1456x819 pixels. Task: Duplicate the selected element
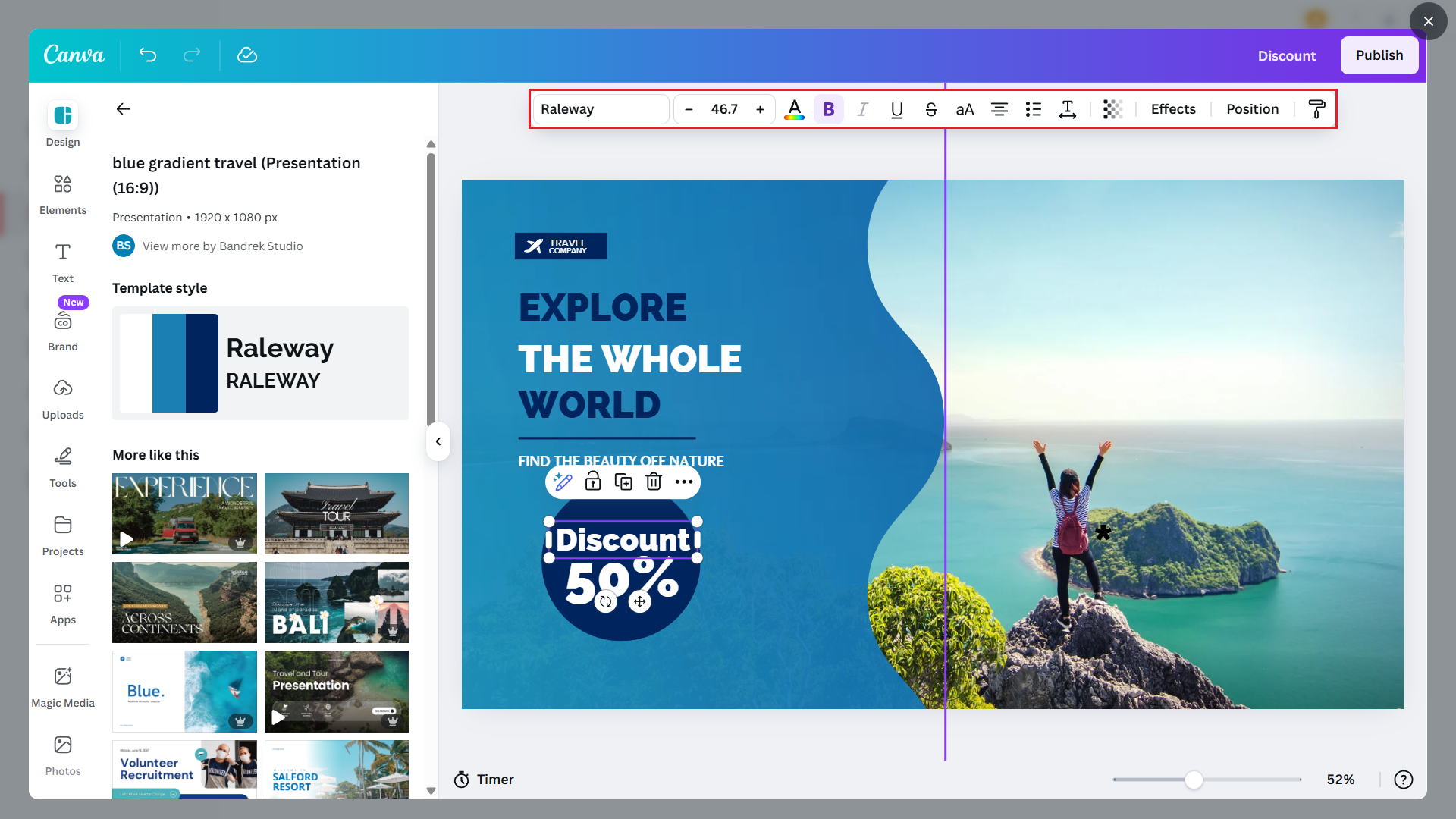tap(623, 481)
